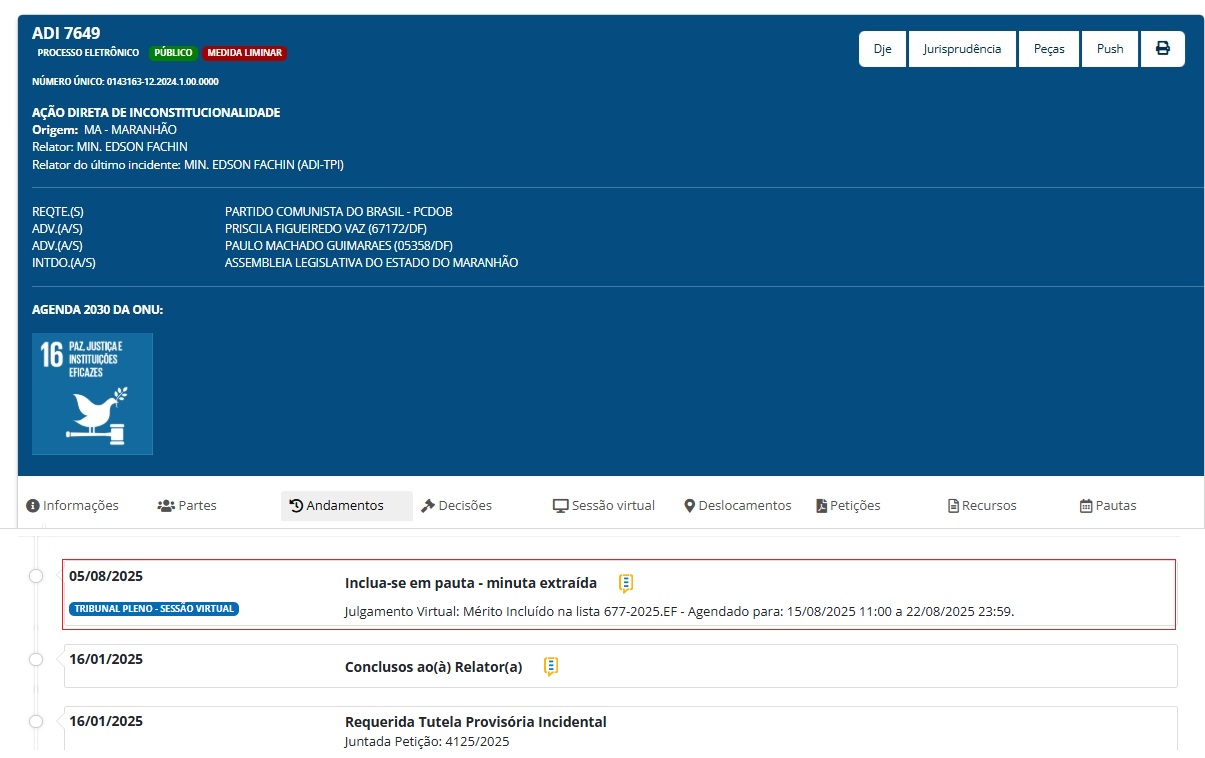Click the Peças button
Viewport: 1205px width, 758px height.
click(1049, 49)
